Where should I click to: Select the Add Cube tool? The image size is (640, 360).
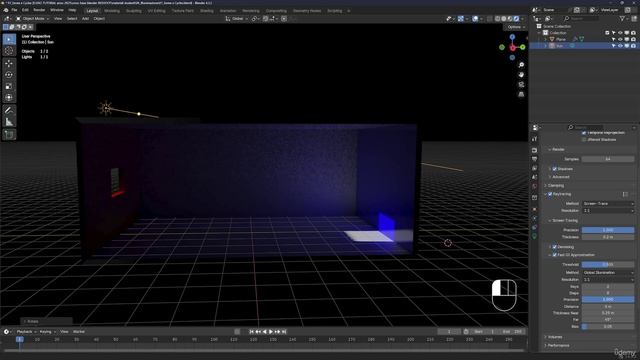9,134
